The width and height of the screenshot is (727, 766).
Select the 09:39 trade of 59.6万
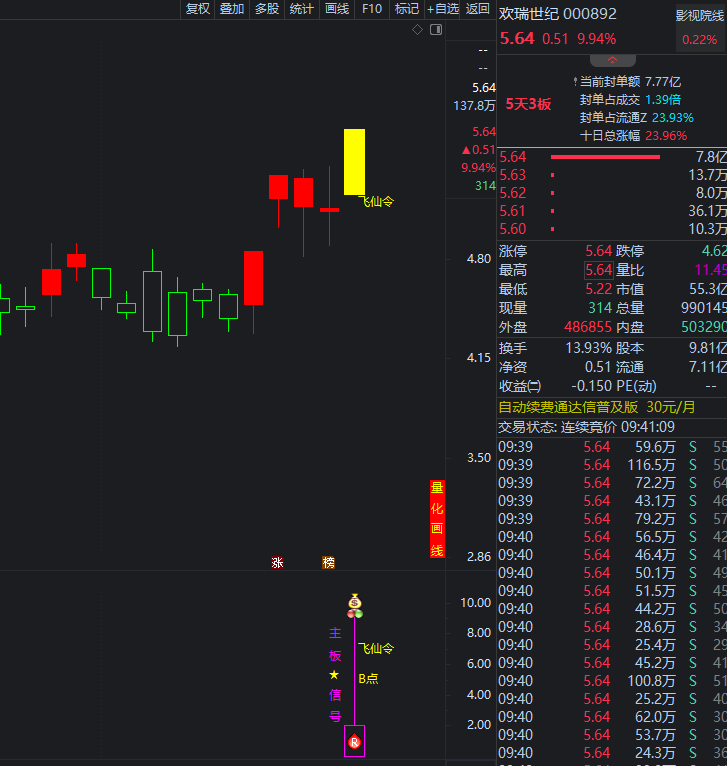pos(612,447)
